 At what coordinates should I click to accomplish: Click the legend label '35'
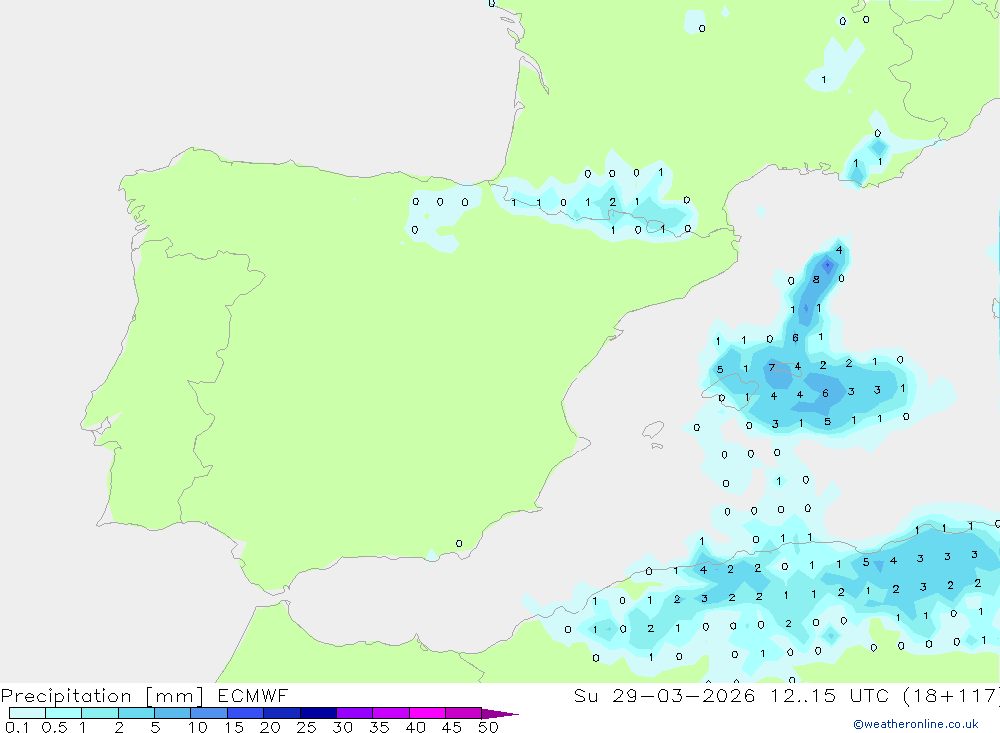(379, 727)
